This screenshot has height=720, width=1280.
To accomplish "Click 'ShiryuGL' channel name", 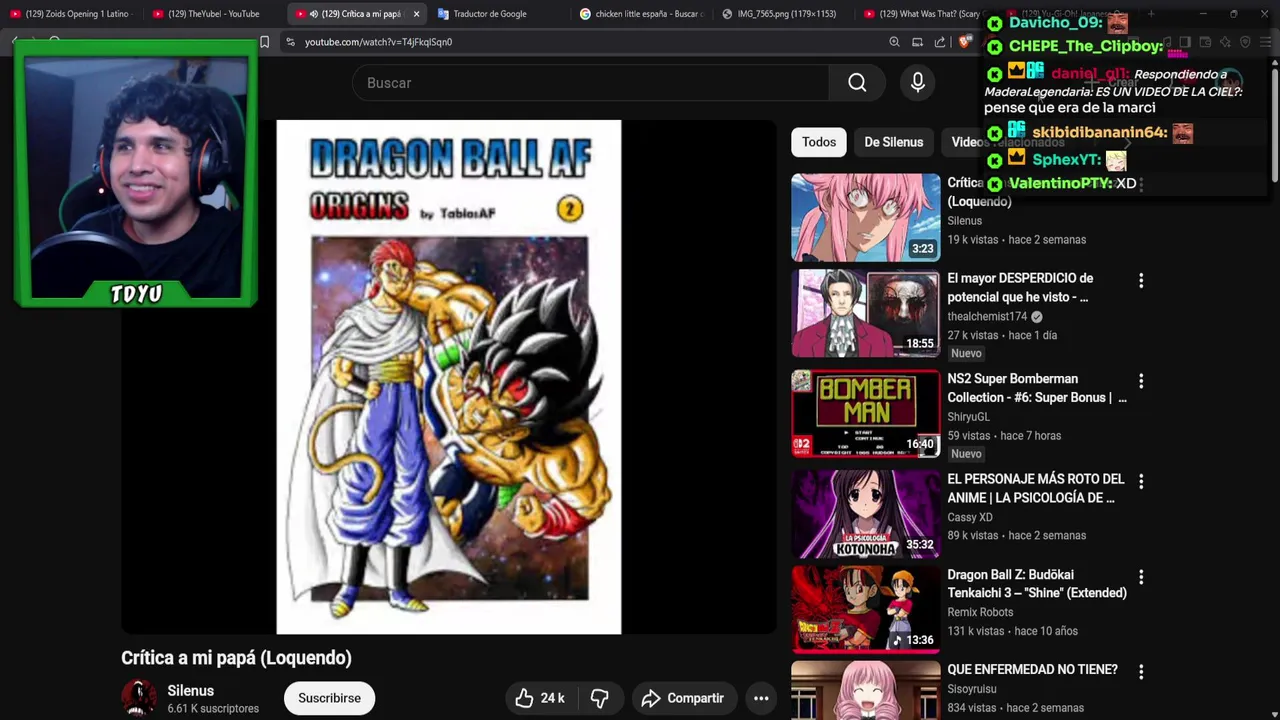I will 968,417.
